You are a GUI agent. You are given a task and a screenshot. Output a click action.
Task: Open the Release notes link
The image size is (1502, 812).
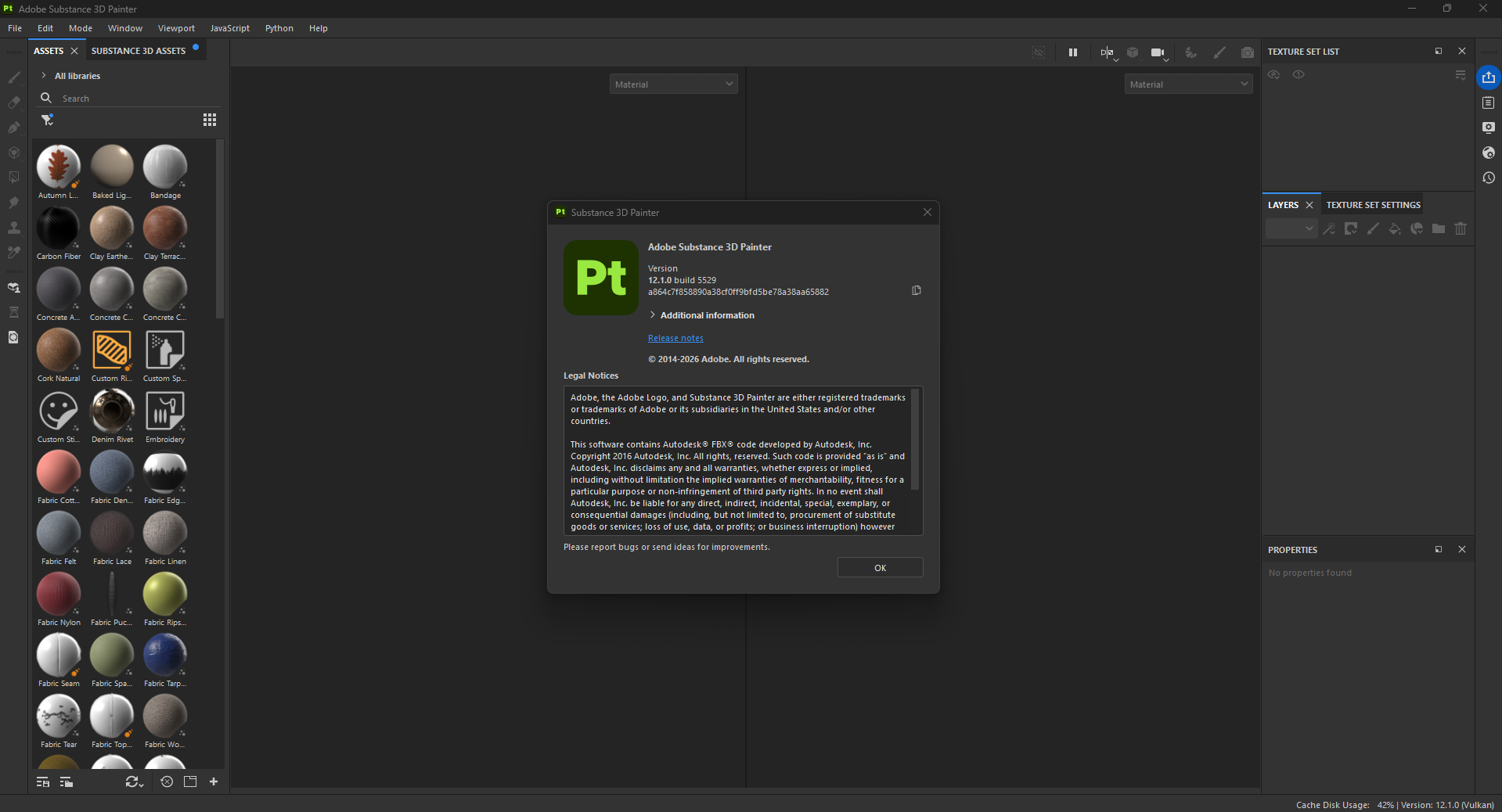point(675,338)
